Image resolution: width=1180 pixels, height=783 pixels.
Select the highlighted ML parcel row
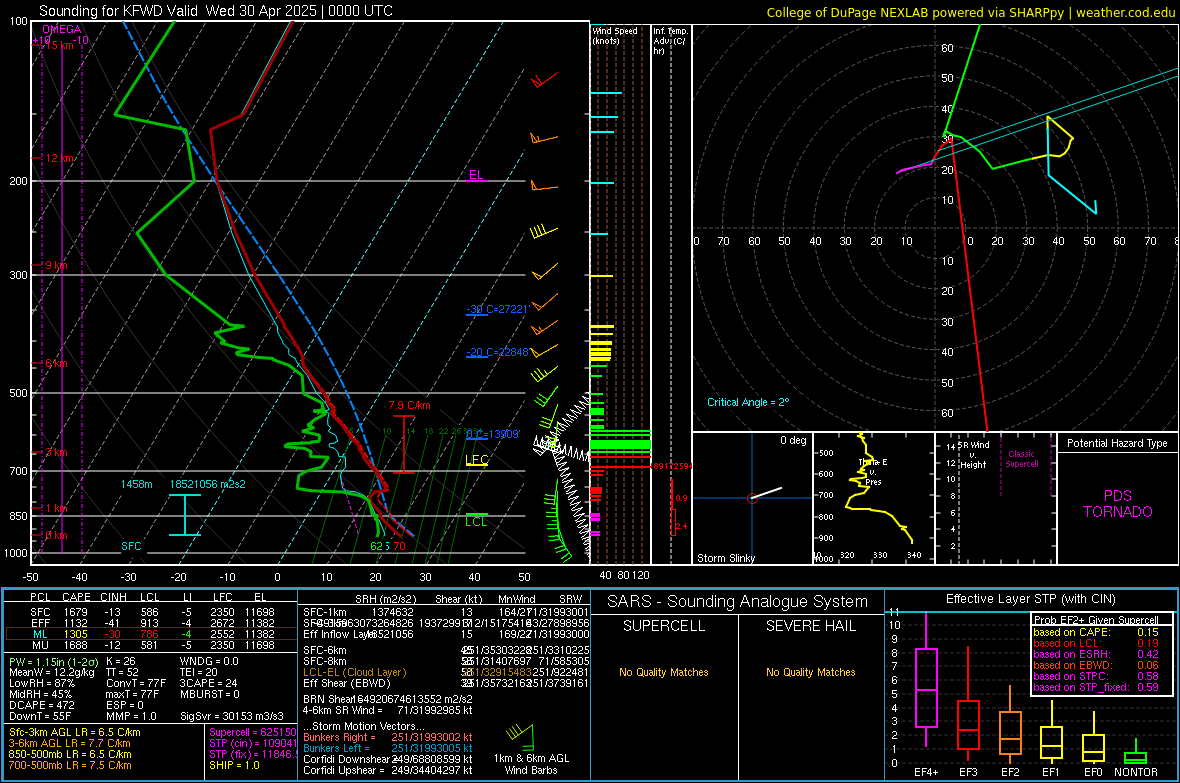point(151,634)
